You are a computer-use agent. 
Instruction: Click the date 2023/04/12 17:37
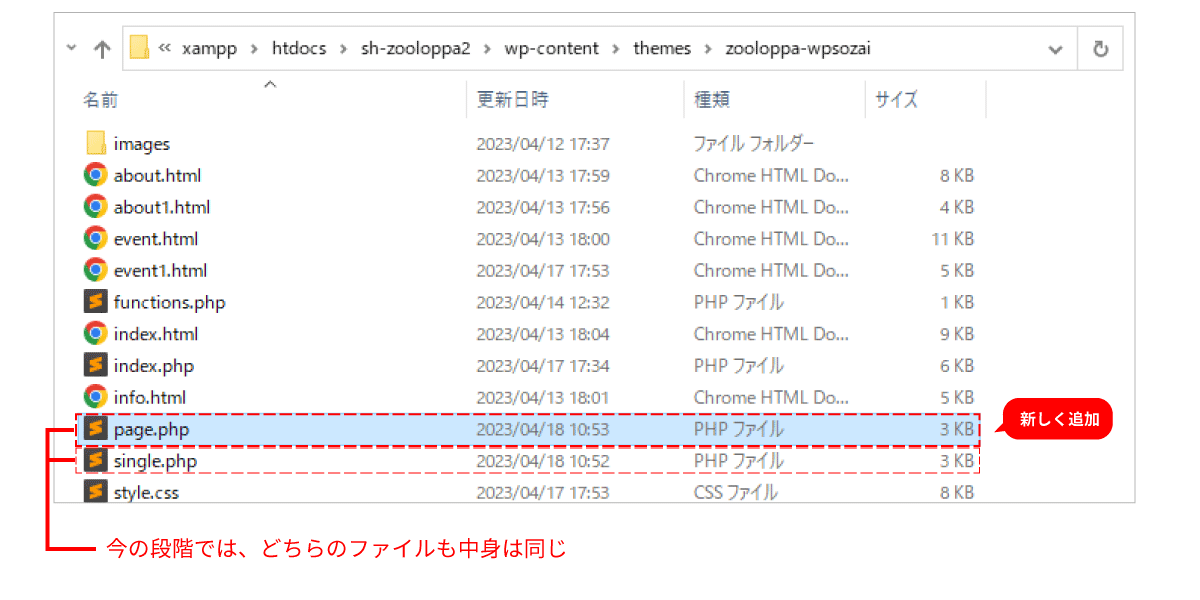[x=543, y=144]
